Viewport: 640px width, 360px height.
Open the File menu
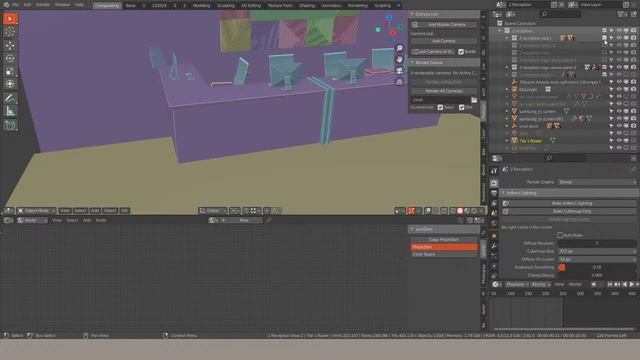point(16,5)
